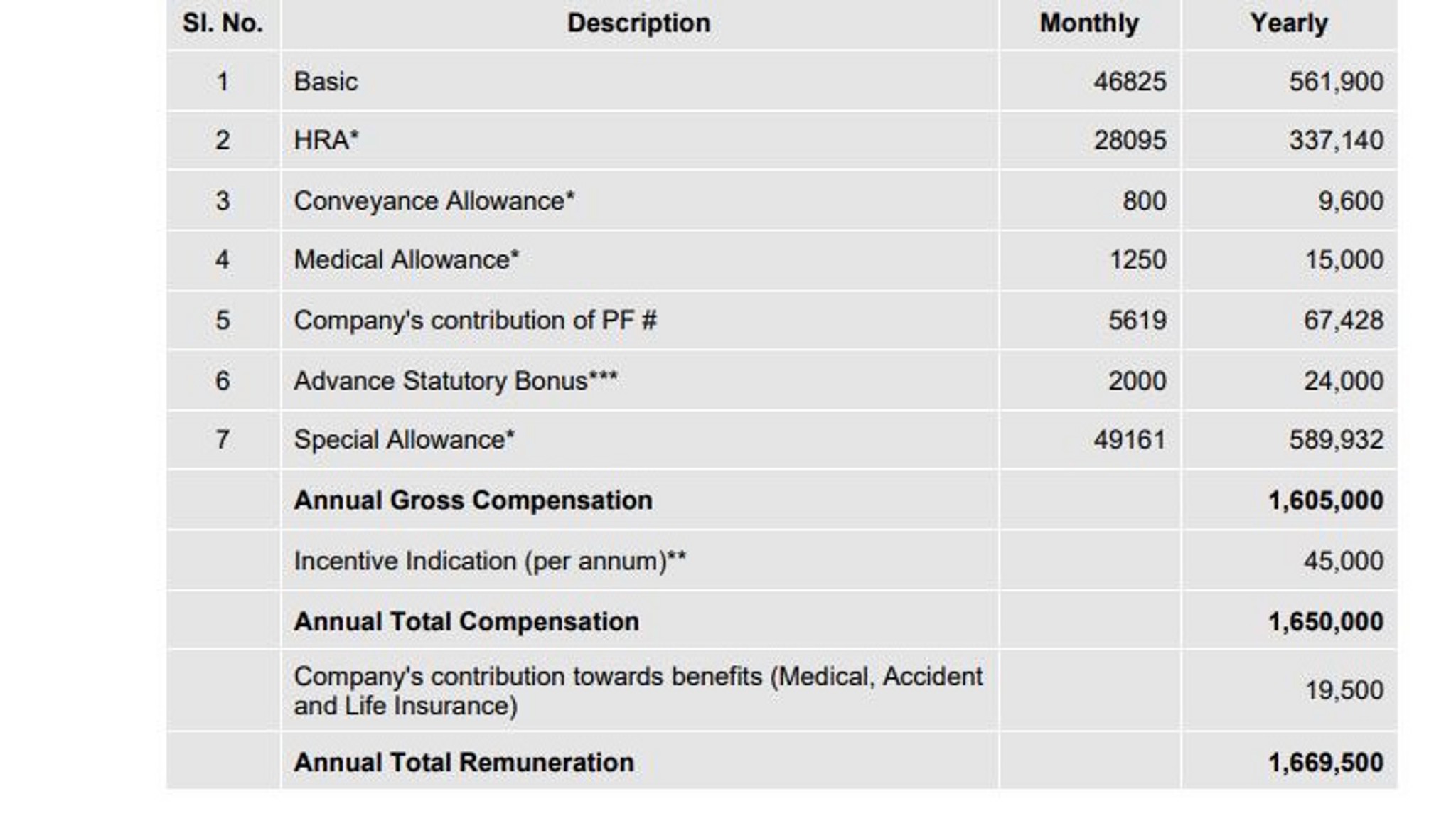
Task: Click the Medical Allowance* label
Action: click(407, 260)
